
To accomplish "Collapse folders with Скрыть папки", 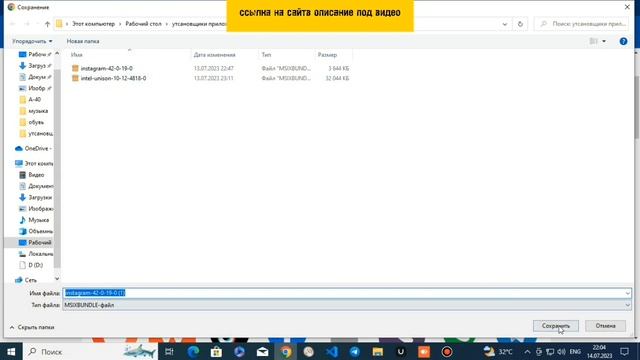I will [x=32, y=327].
